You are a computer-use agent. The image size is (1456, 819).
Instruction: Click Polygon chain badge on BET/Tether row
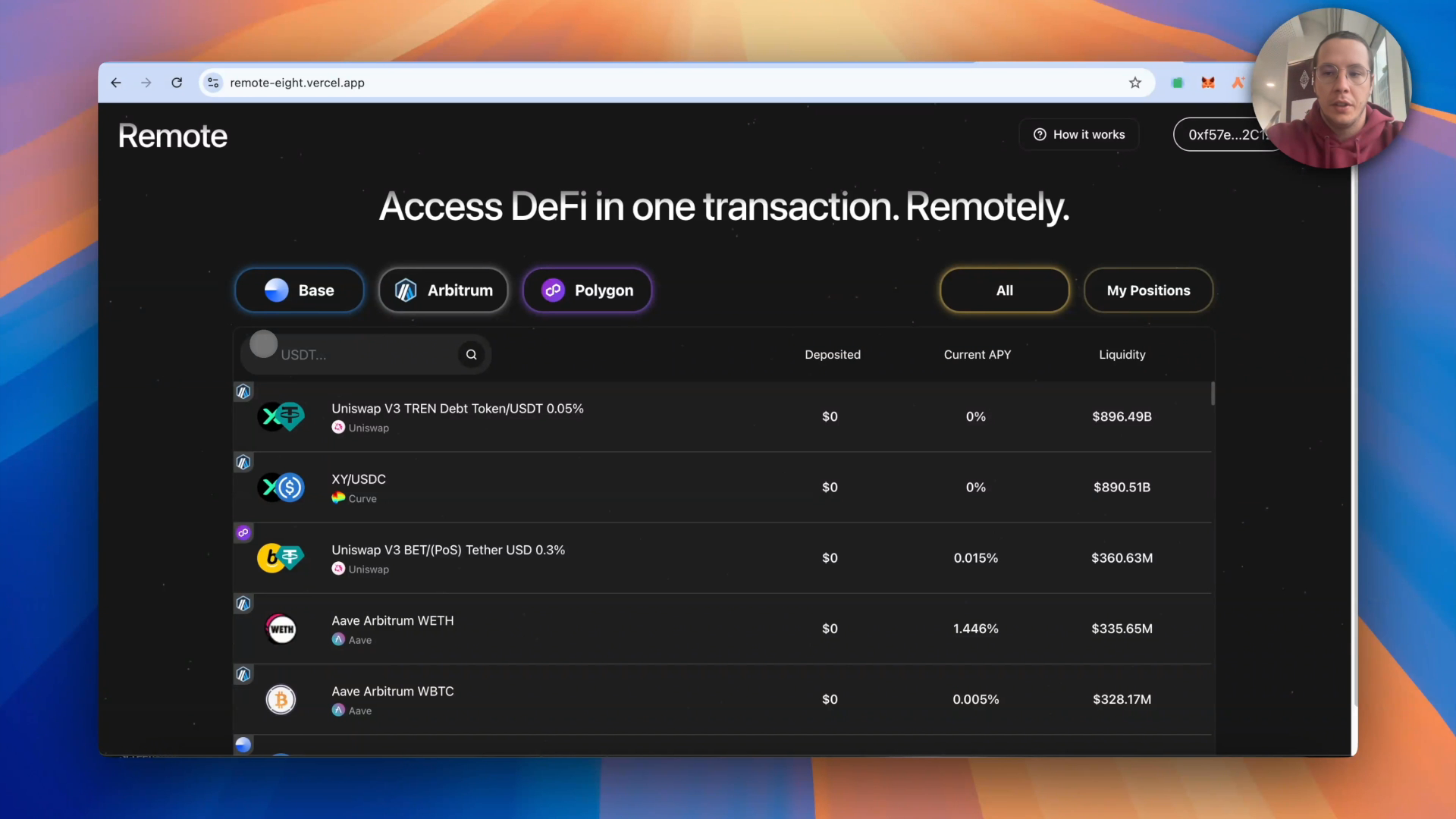(x=243, y=532)
